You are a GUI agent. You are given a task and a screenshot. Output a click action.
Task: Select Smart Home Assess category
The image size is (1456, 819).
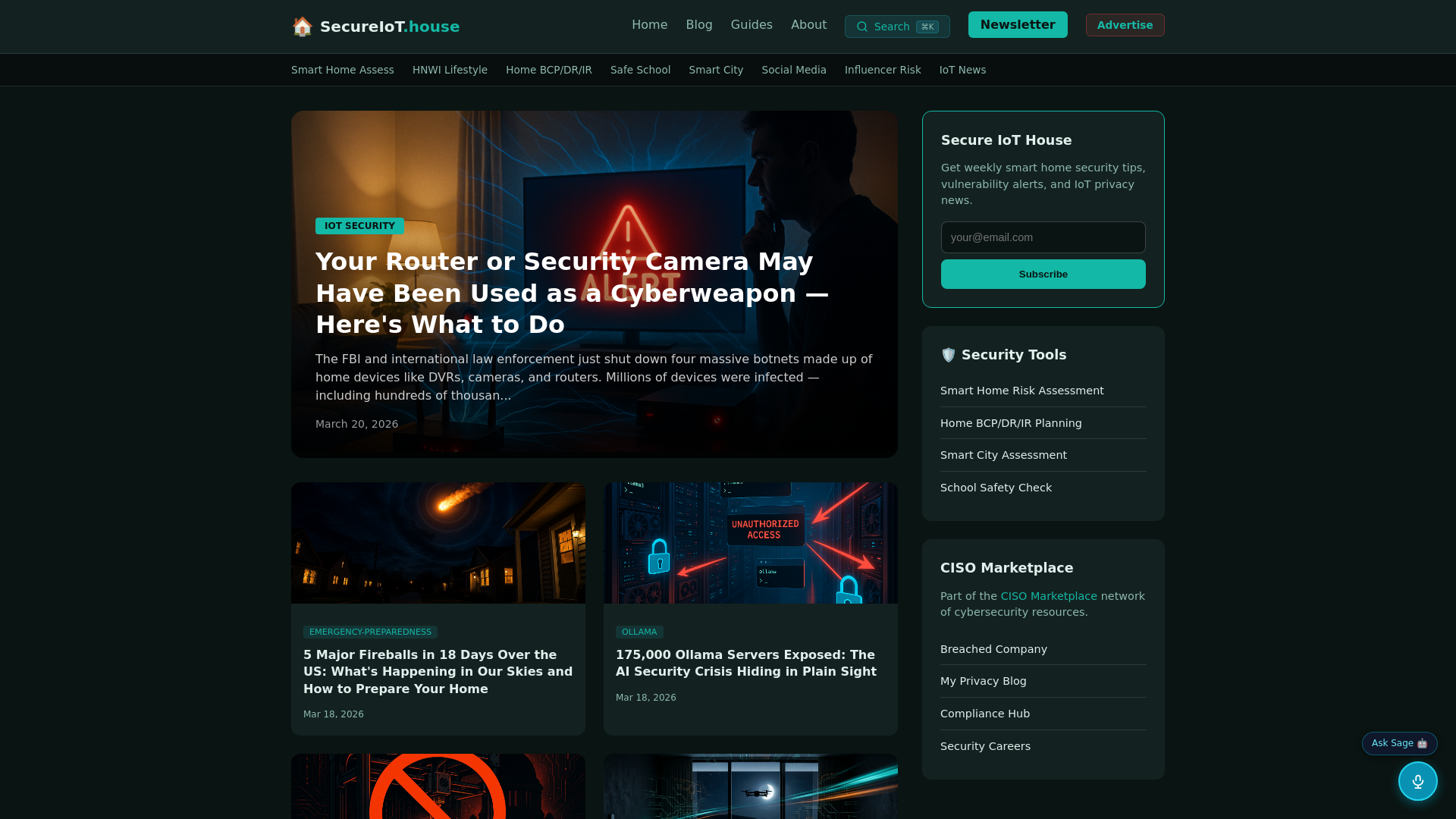(x=343, y=70)
